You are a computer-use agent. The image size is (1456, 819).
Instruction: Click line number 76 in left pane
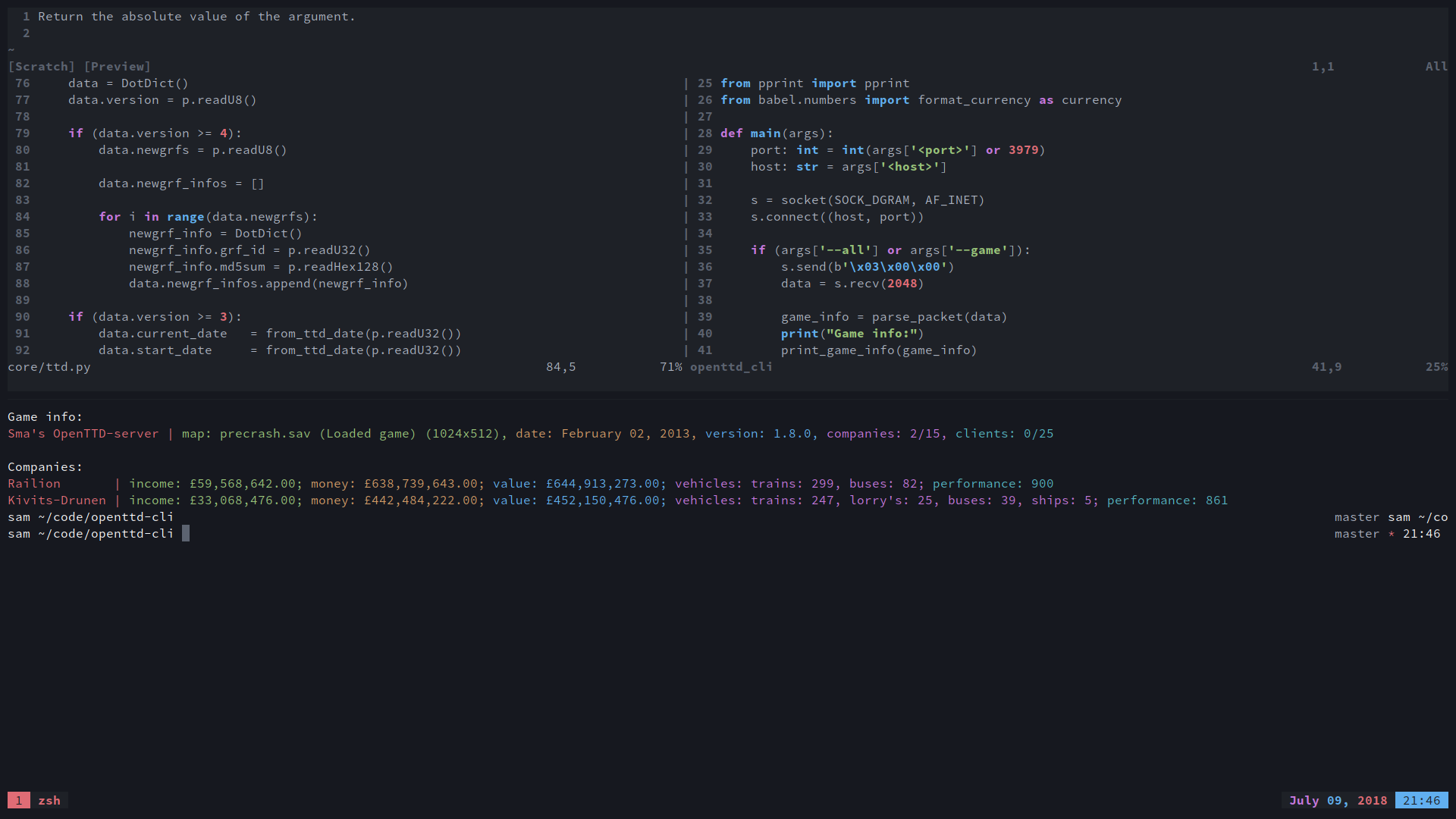click(x=23, y=83)
